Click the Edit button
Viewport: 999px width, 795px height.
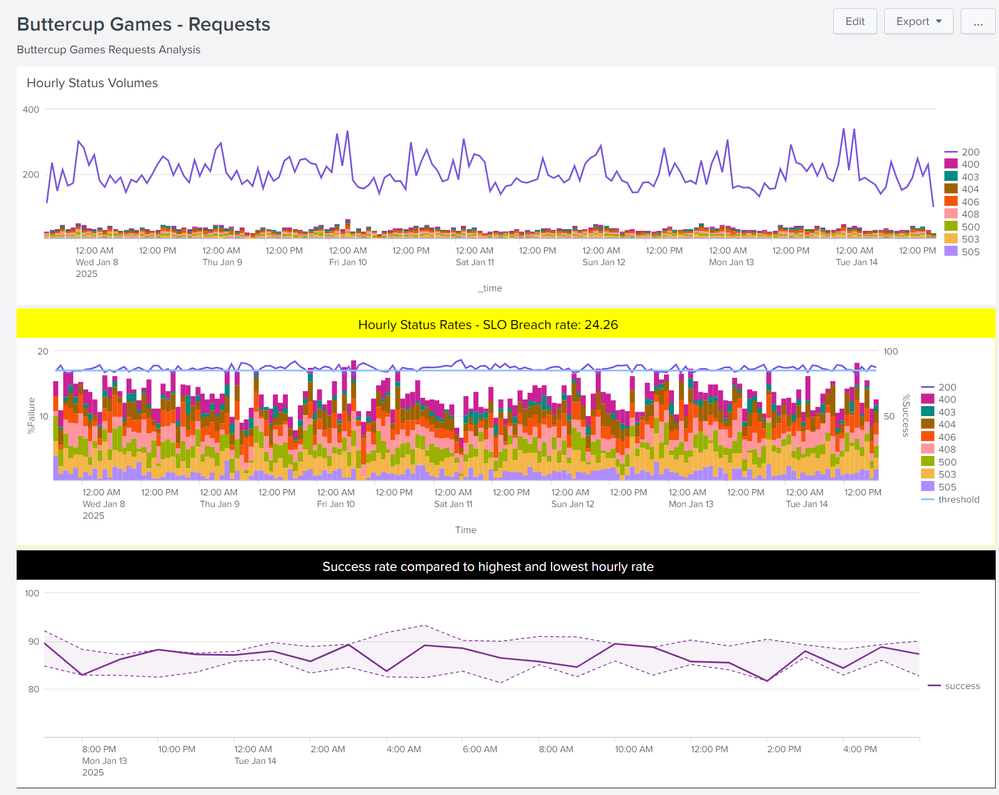855,21
